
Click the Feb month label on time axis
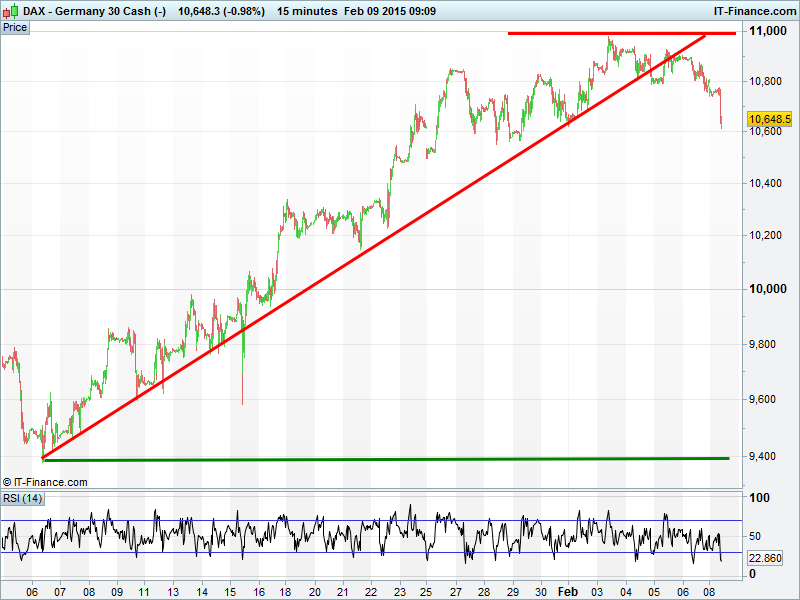click(568, 591)
